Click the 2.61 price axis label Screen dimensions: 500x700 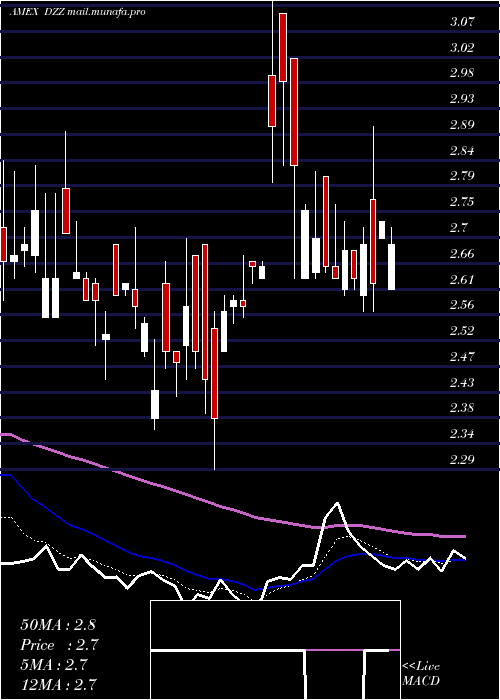tap(462, 279)
